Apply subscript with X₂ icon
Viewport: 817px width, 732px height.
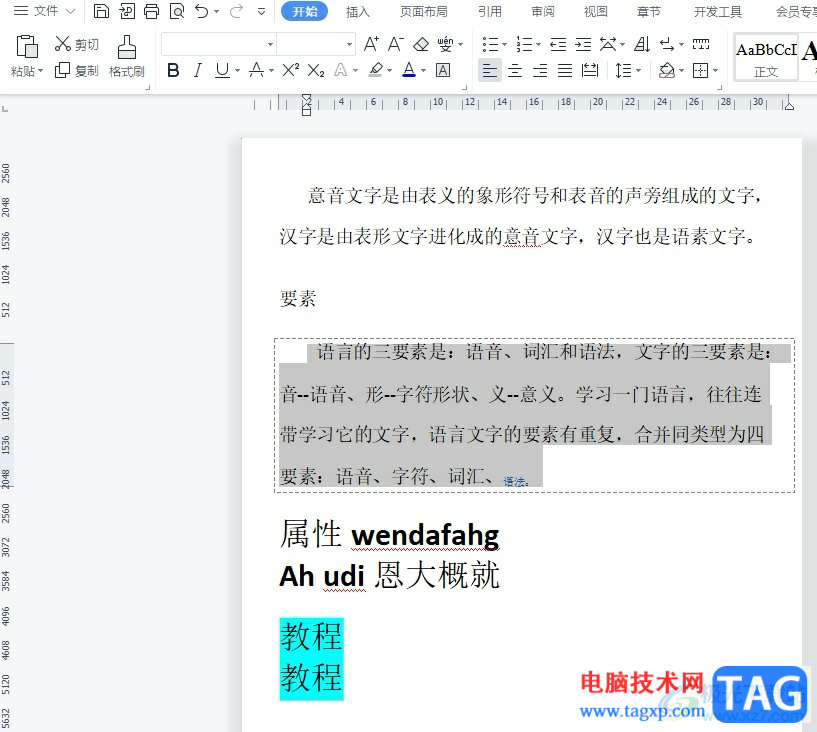pos(316,70)
